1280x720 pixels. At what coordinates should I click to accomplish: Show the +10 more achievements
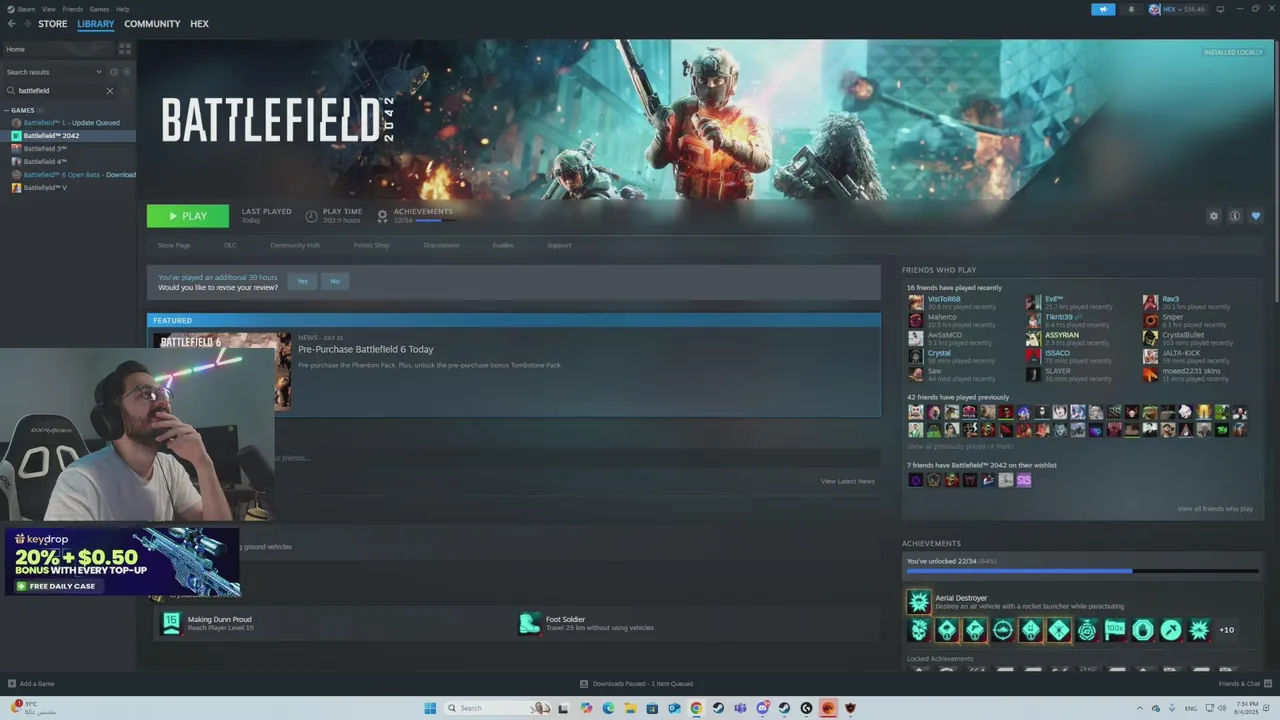click(1226, 630)
